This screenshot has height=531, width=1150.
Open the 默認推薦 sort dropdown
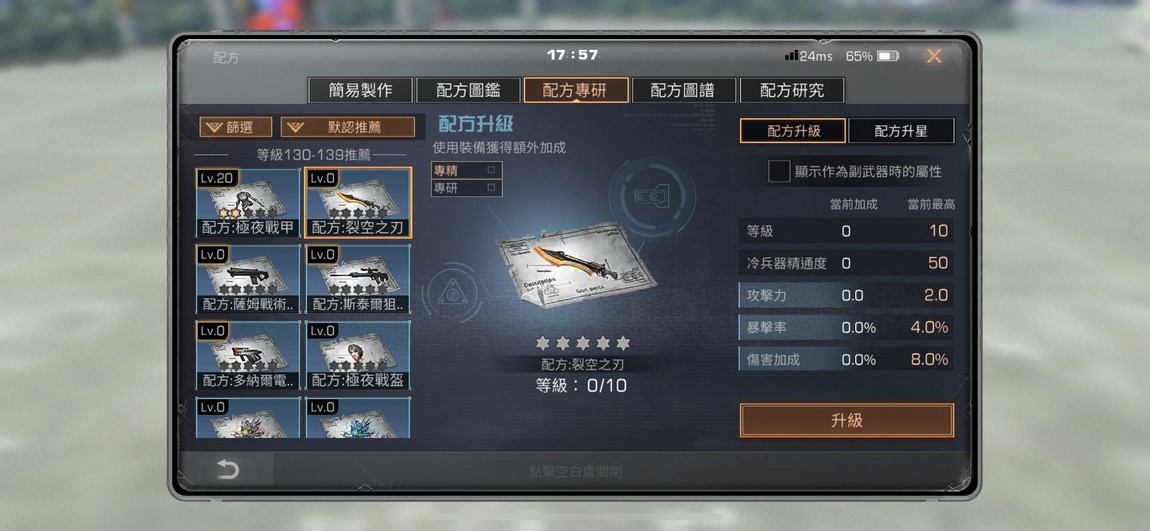[348, 127]
